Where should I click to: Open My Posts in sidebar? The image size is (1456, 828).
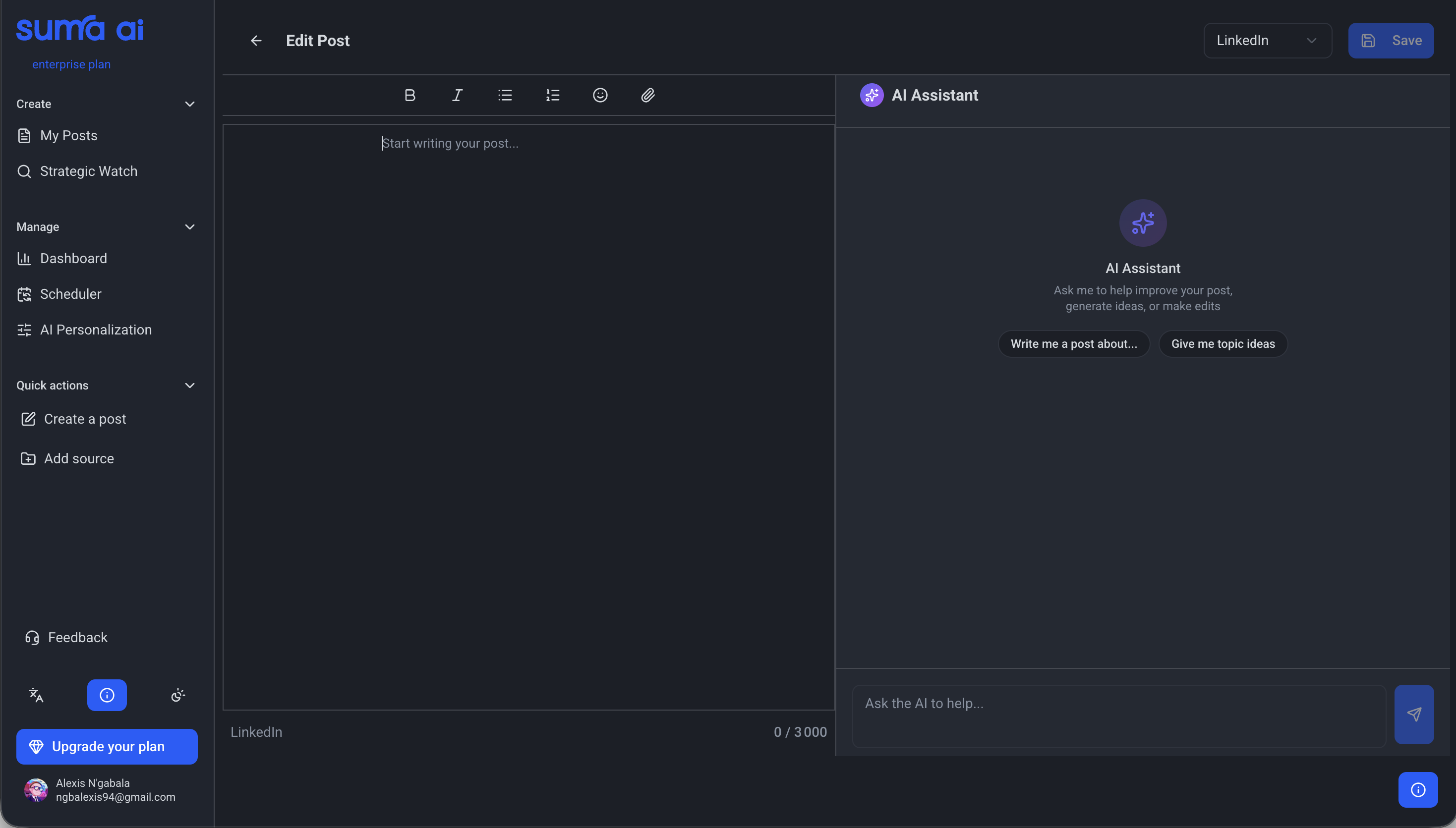[x=68, y=135]
